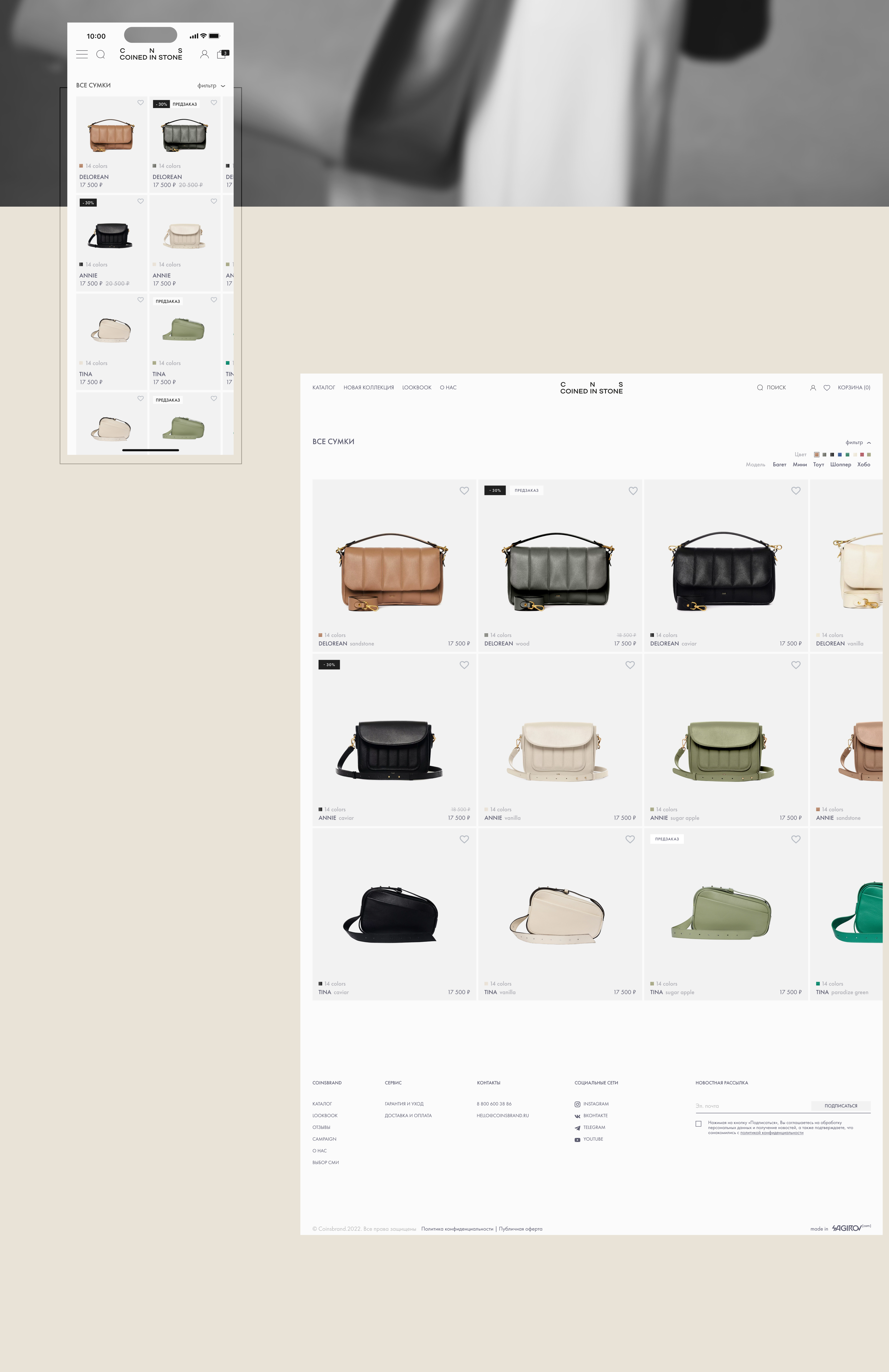Open the ГАРАНТИЯ И УХОД footer link
This screenshot has width=889, height=1372.
click(404, 1104)
